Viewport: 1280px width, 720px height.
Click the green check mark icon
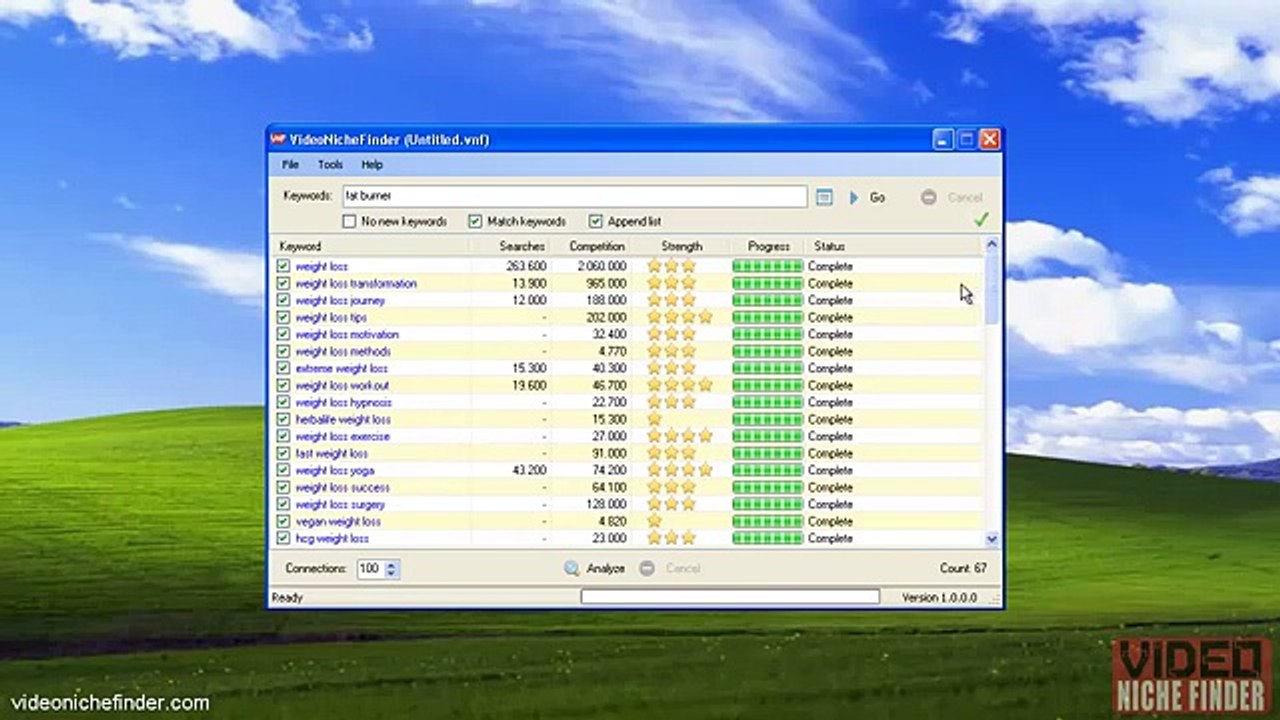point(981,220)
